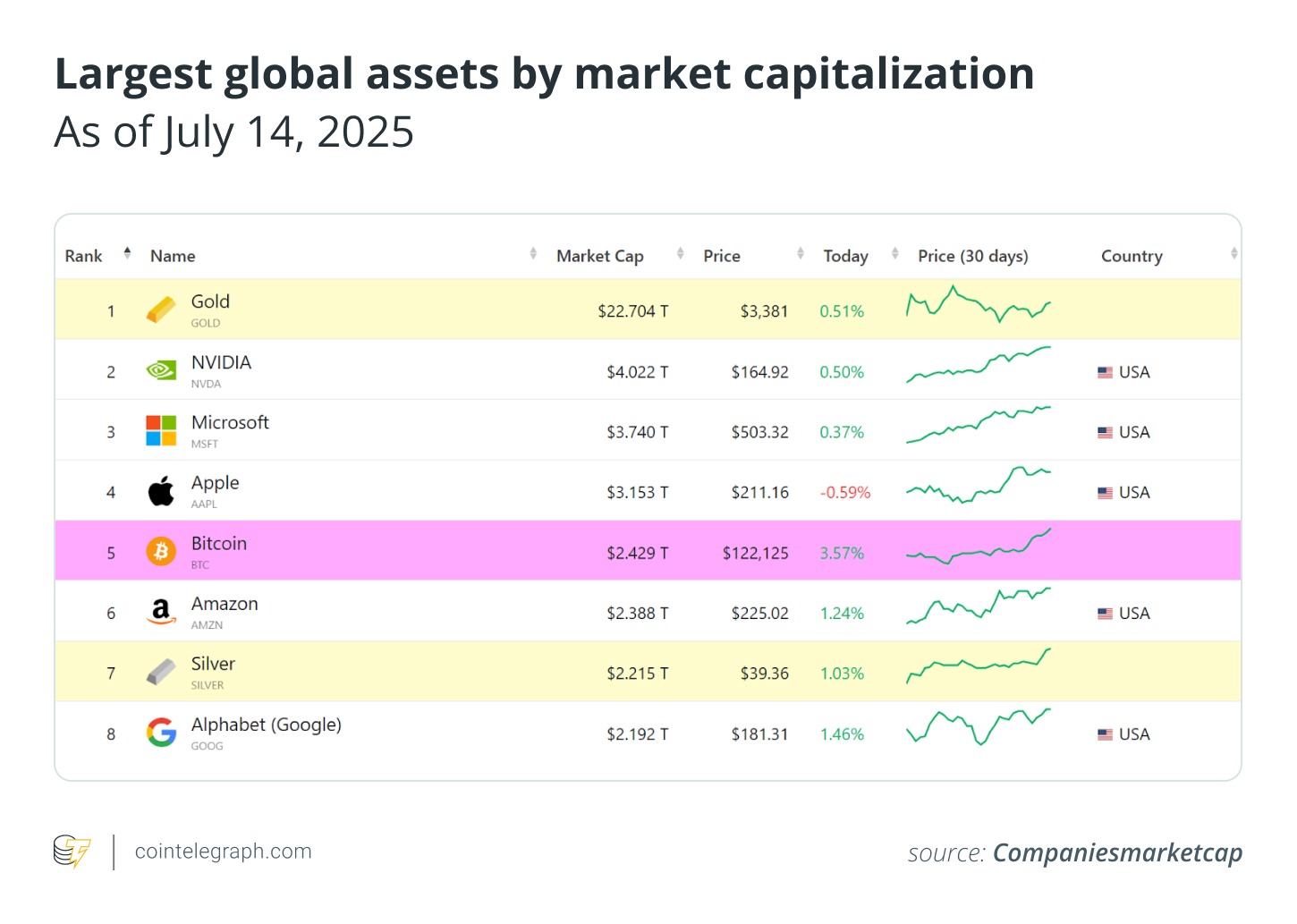Click the Amazon logo icon
The image size is (1297, 924).
click(161, 612)
